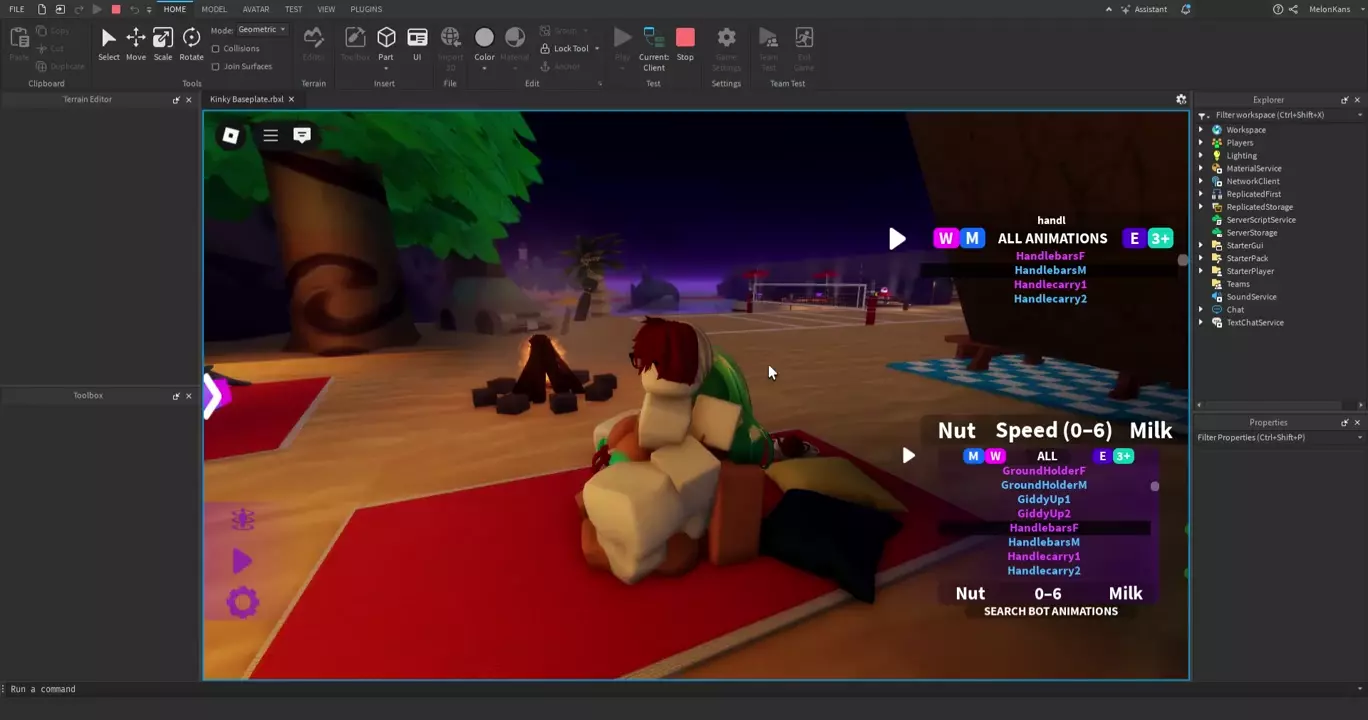This screenshot has width=1368, height=720.
Task: Open the PLUGINS ribbon tab
Action: coord(366,9)
